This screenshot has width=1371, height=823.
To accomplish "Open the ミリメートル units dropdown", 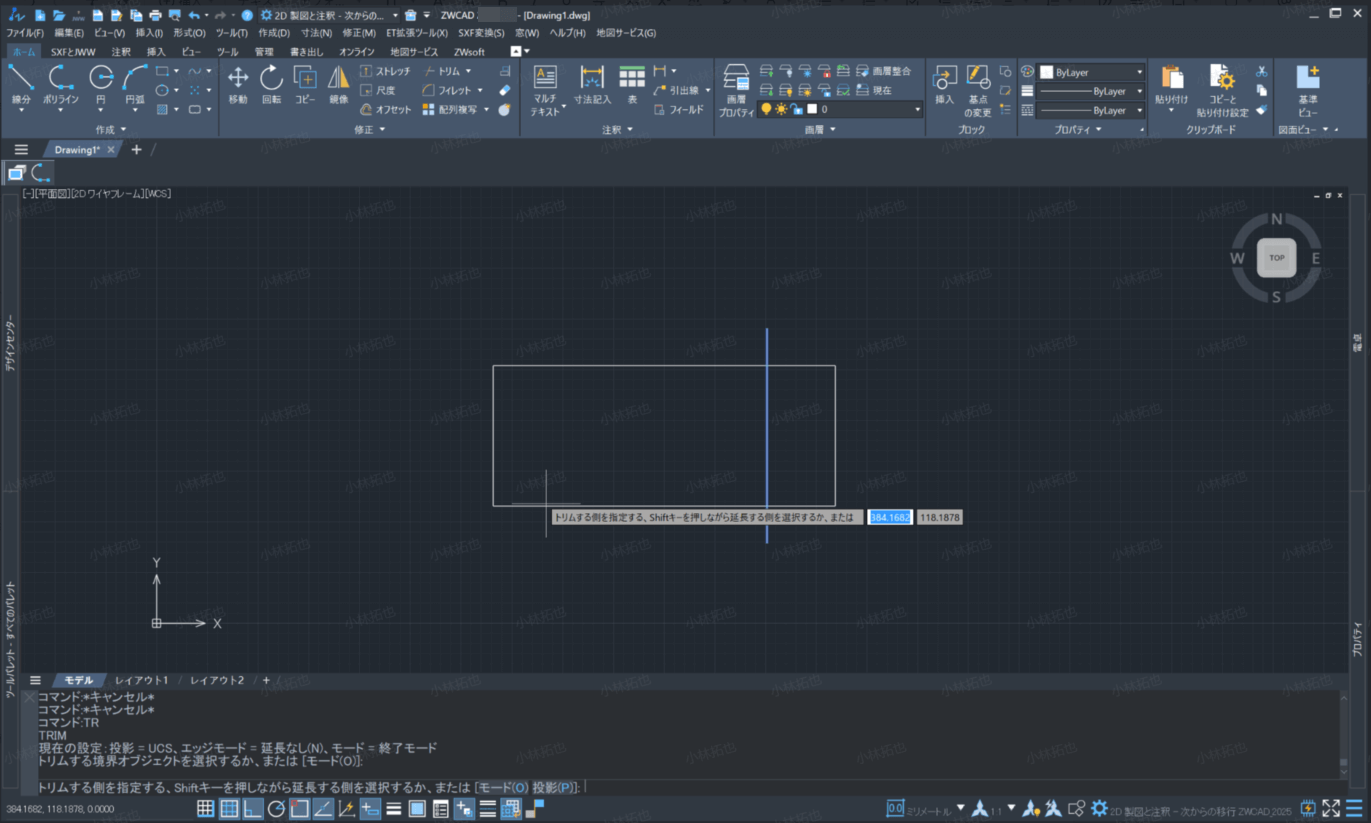I will click(961, 808).
